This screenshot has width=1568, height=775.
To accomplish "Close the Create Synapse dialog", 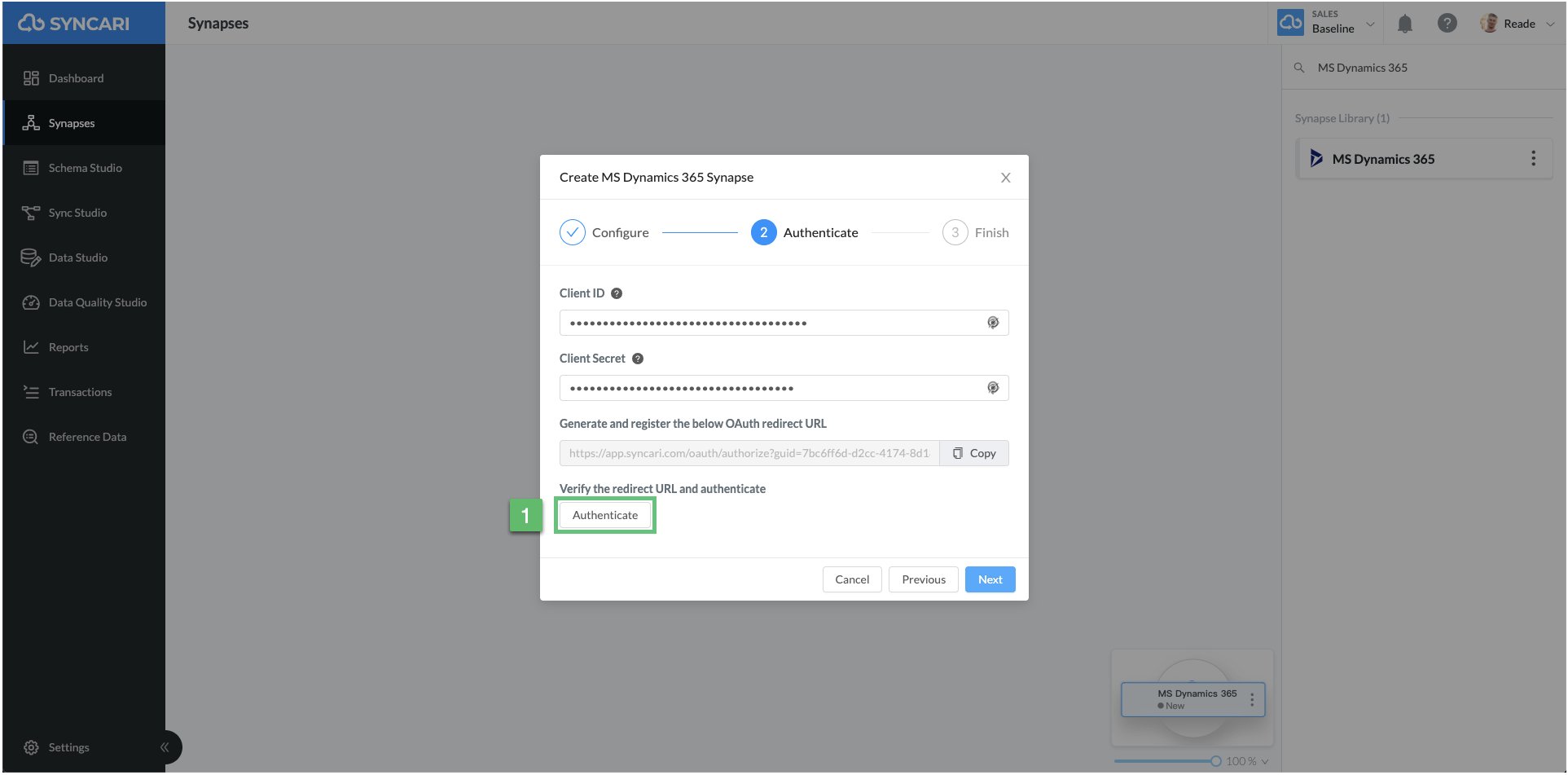I will (1006, 178).
